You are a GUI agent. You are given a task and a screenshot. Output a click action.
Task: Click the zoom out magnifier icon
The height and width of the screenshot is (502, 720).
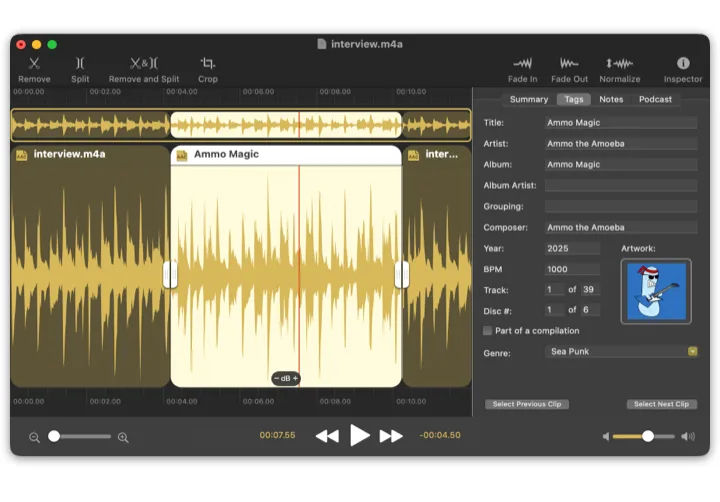coord(34,437)
